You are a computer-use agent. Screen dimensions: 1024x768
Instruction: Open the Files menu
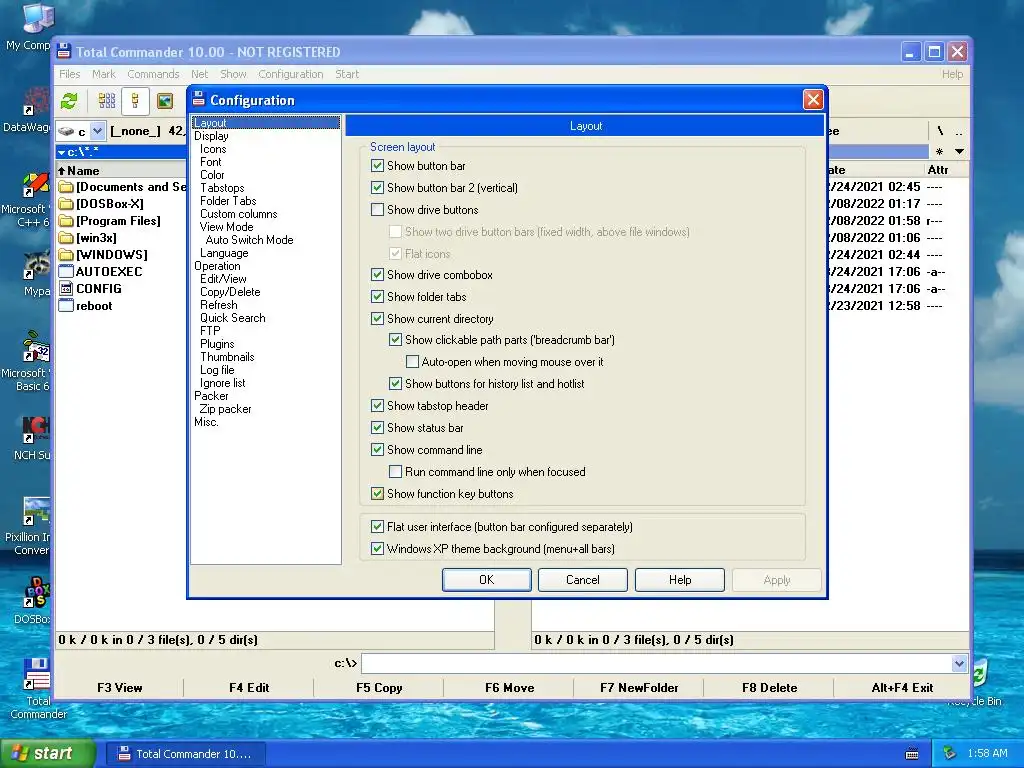tap(69, 74)
